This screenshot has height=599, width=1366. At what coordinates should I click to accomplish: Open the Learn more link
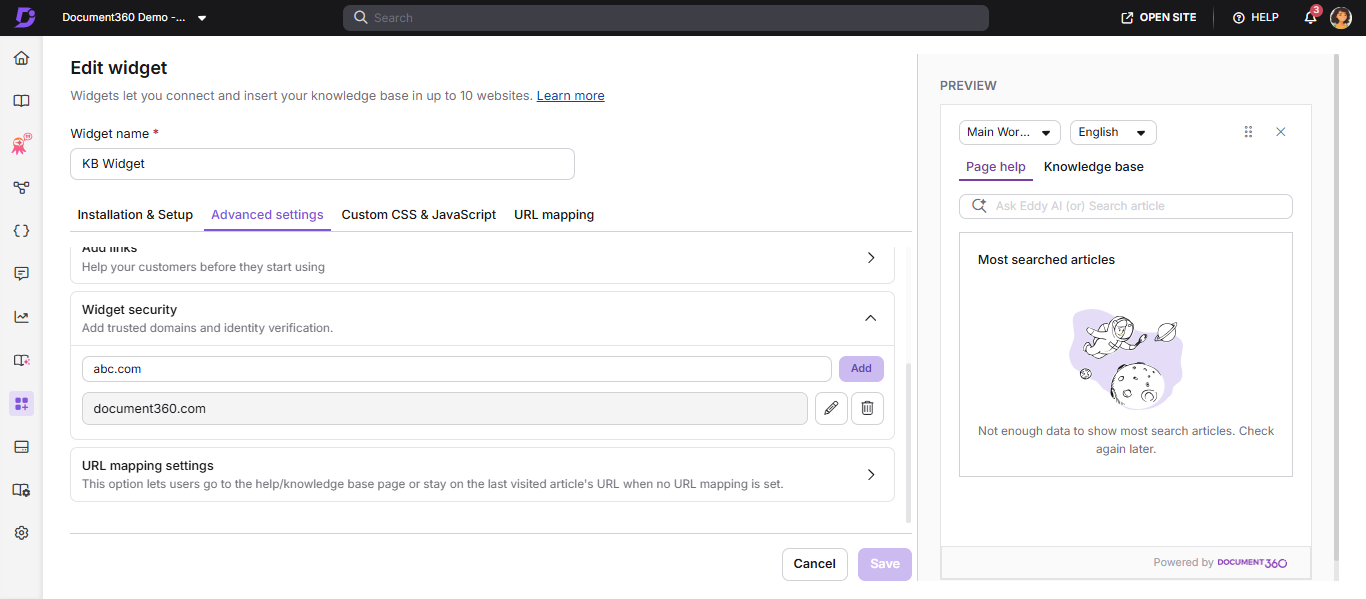click(x=570, y=96)
